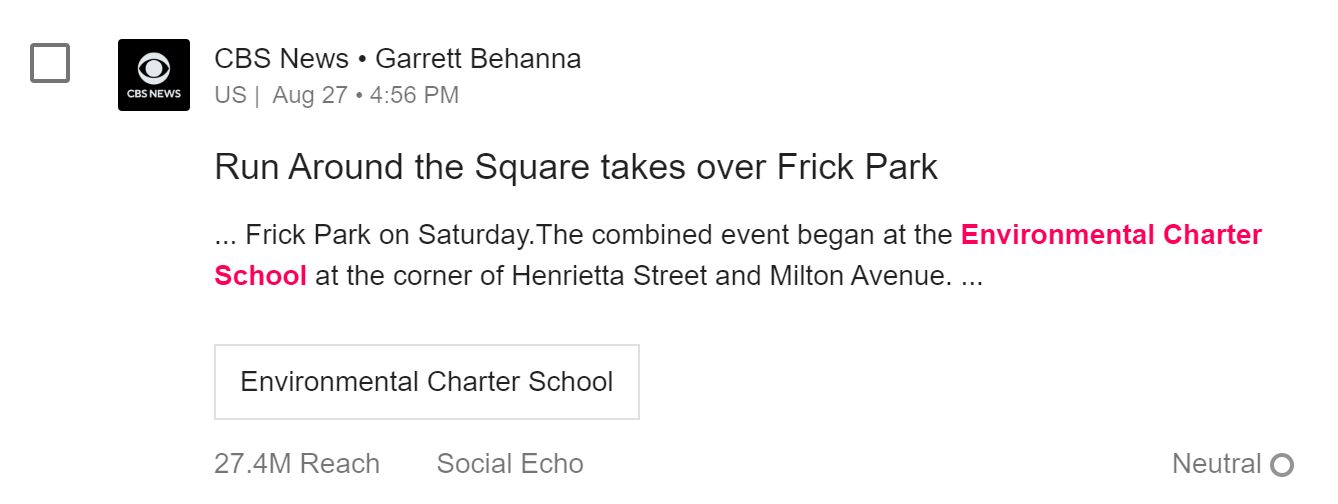1338x504 pixels.
Task: Expand snippet via the trailing ellipsis
Action: 972,277
